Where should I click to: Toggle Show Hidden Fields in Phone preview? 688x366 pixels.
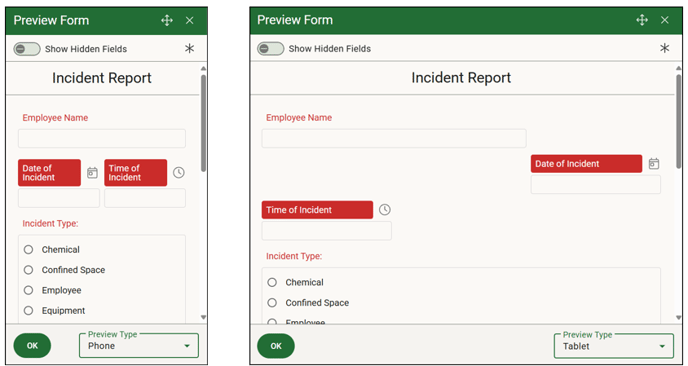(27, 49)
